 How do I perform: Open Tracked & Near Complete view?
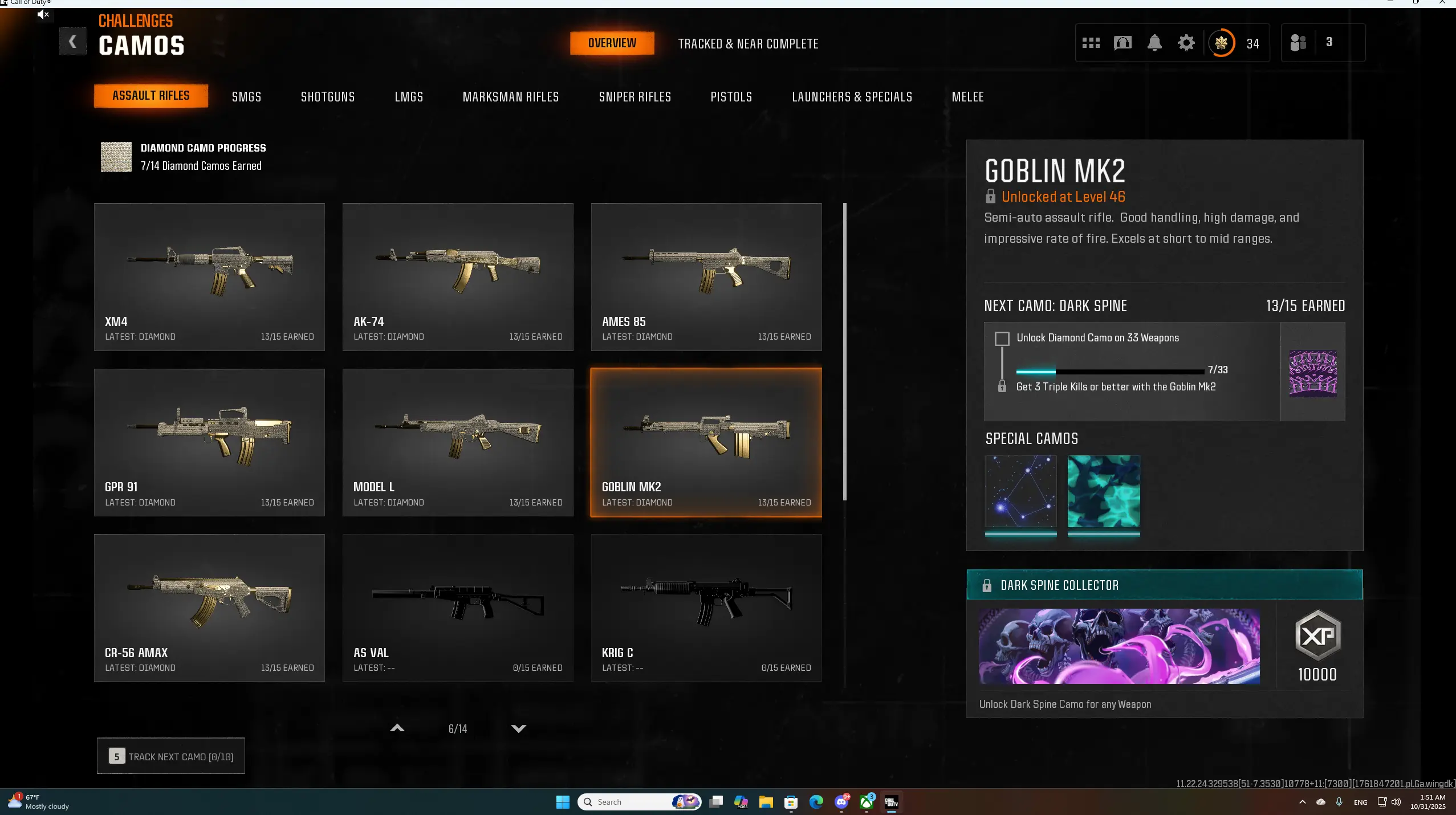coord(748,44)
